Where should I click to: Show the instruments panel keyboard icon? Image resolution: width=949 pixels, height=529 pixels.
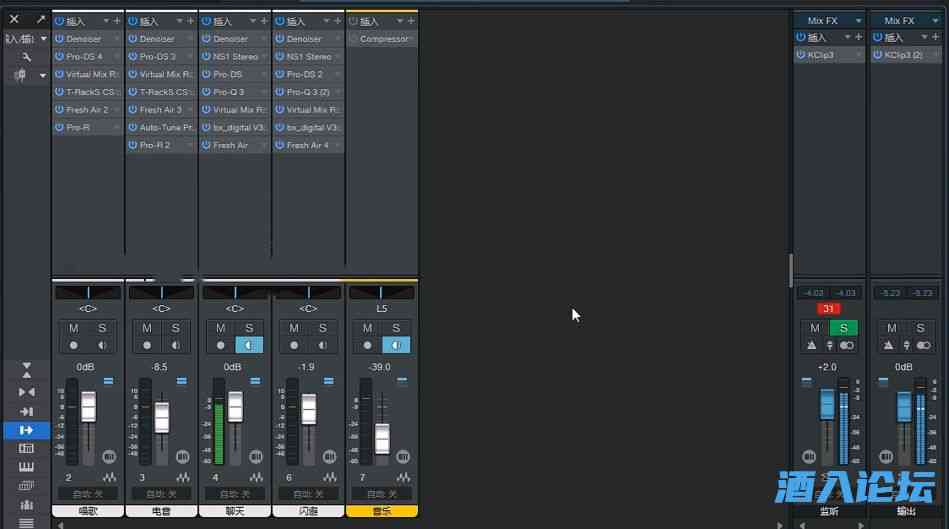tap(26, 467)
